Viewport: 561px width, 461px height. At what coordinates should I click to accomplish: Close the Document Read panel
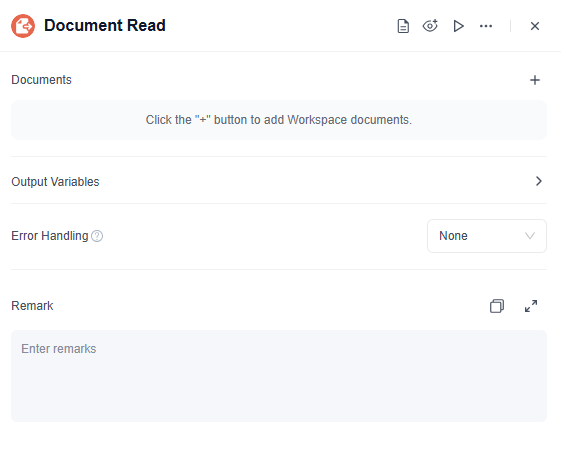(535, 26)
